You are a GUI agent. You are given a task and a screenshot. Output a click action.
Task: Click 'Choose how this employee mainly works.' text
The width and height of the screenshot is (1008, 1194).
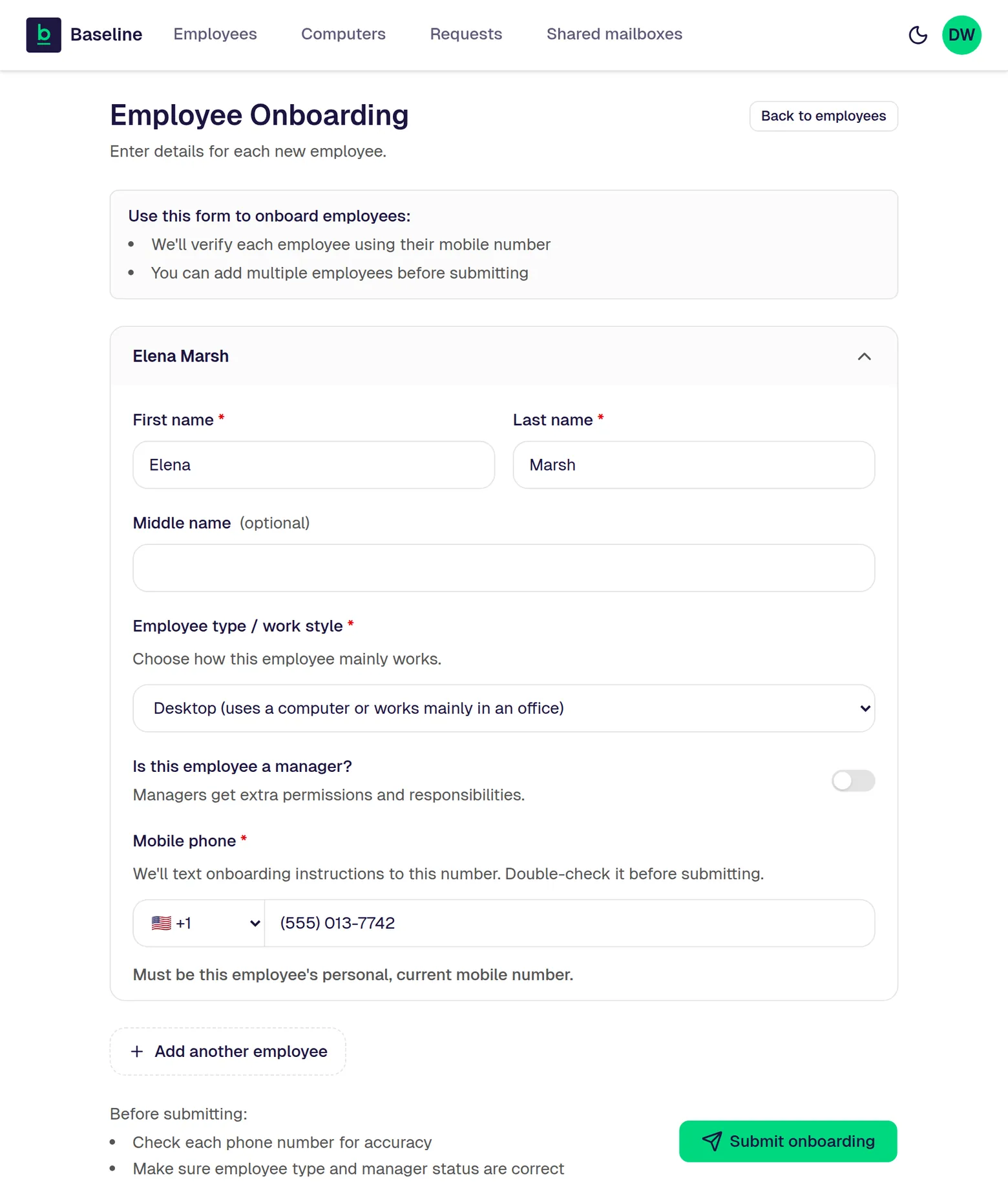coord(287,659)
